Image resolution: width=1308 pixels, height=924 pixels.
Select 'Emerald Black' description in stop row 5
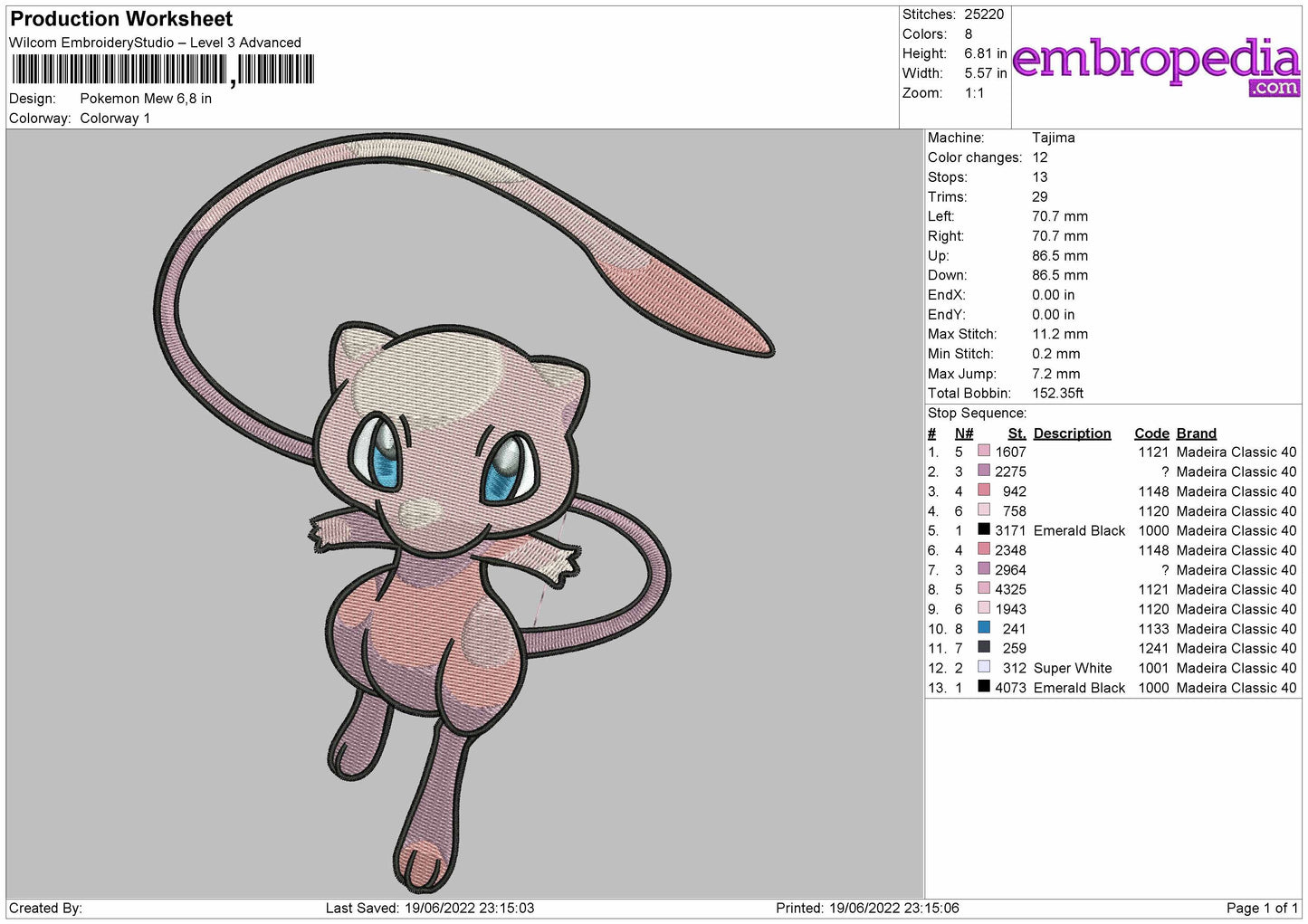(1079, 531)
